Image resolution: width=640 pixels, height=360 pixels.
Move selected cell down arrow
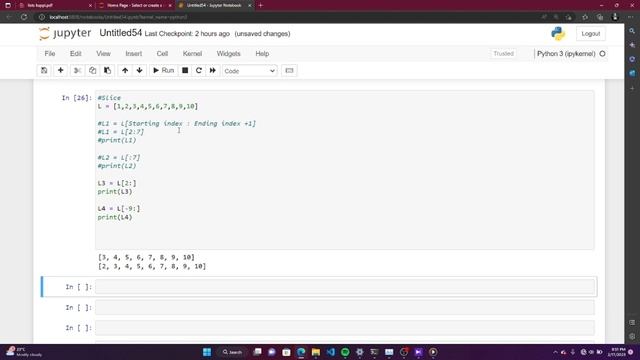[140, 71]
